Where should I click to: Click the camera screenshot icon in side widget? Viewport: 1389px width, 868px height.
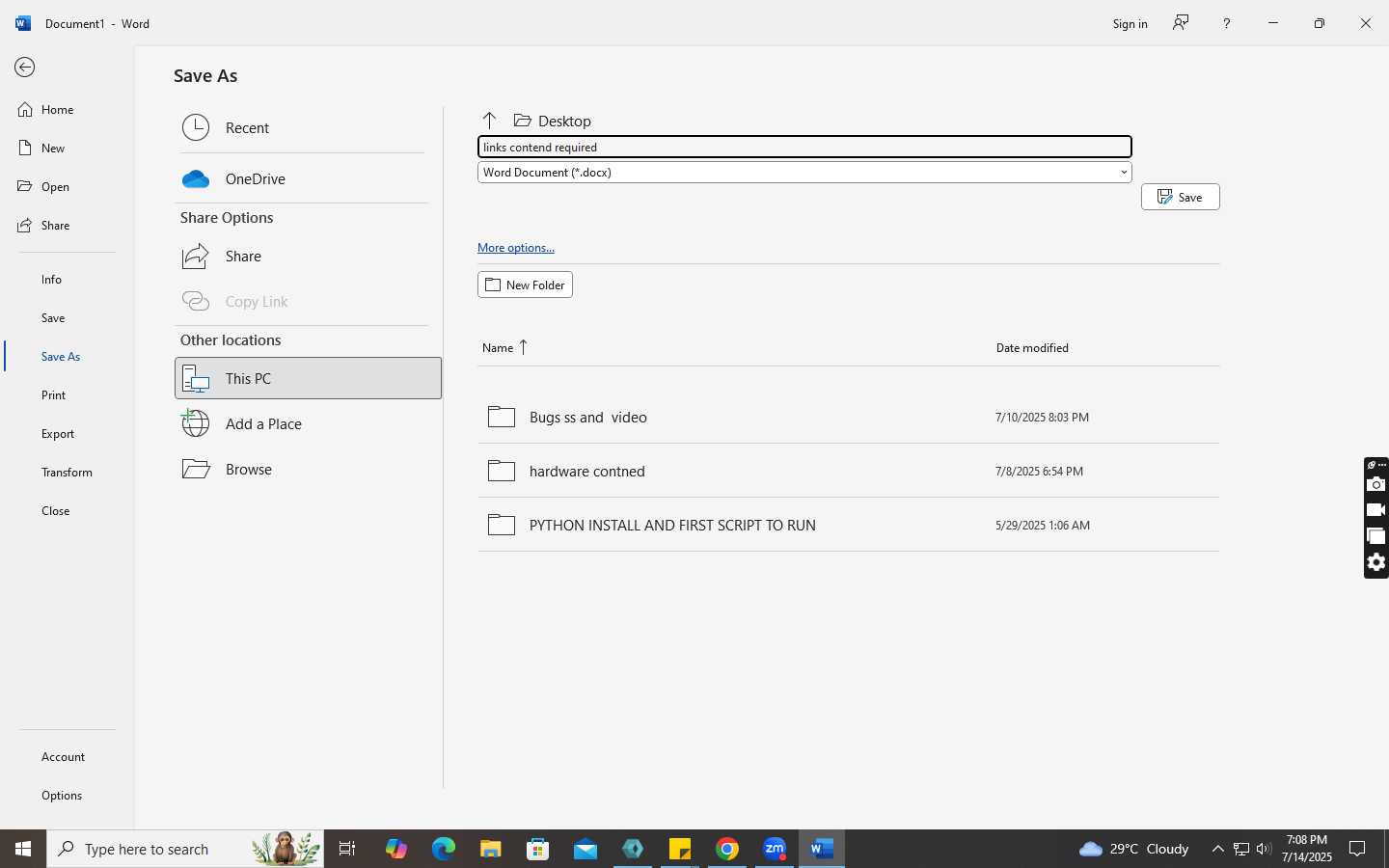(1376, 484)
